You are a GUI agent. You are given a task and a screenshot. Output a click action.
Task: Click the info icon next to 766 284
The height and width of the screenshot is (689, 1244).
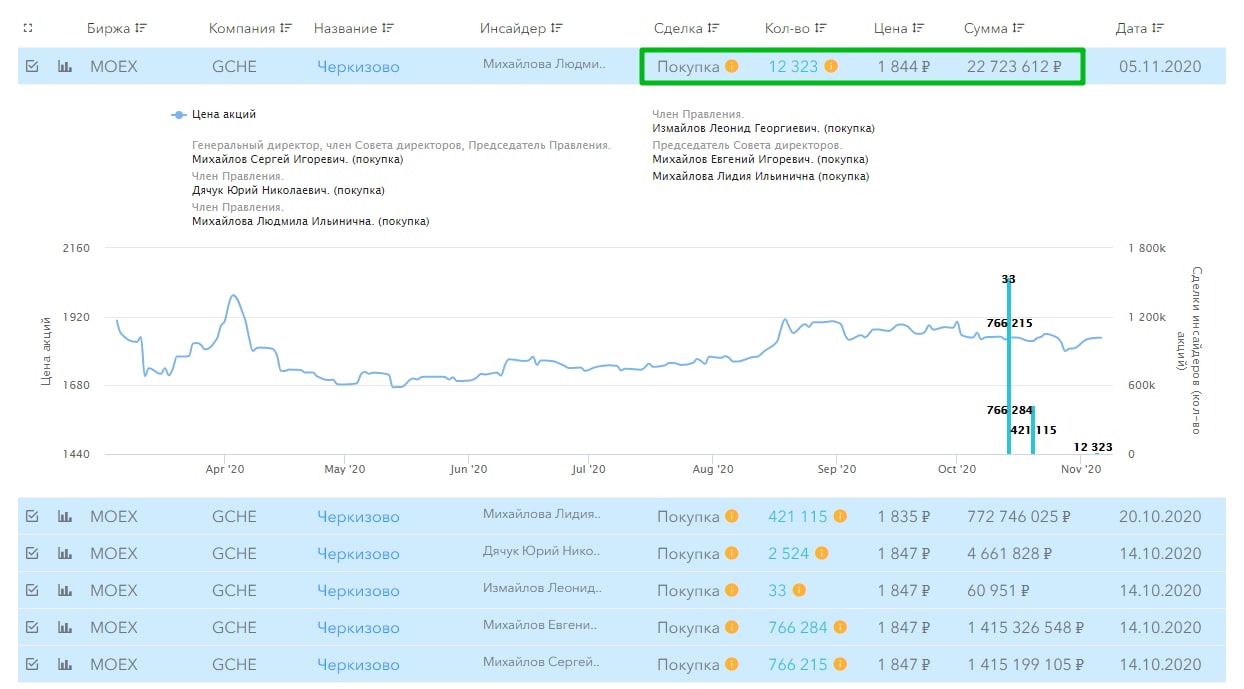click(840, 628)
